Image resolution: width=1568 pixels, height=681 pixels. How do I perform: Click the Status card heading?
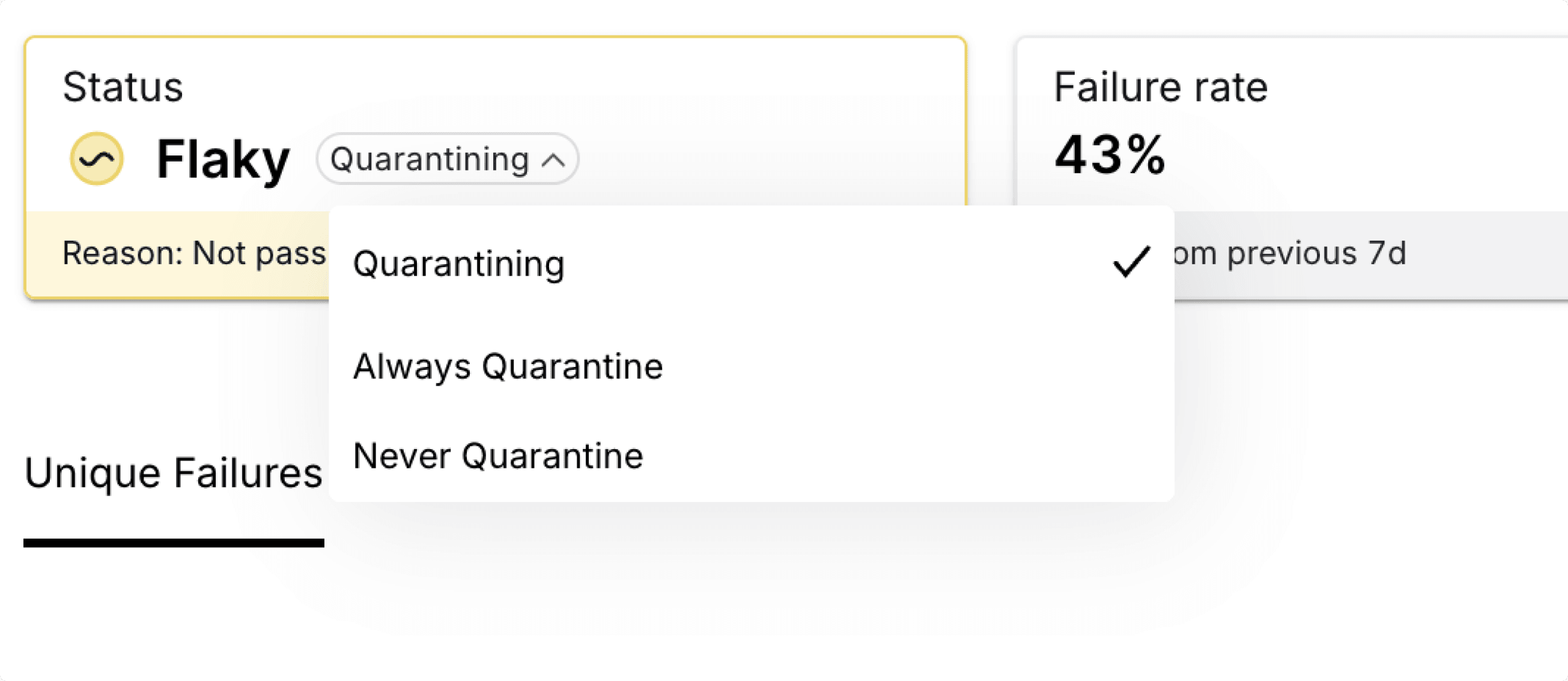pos(123,87)
